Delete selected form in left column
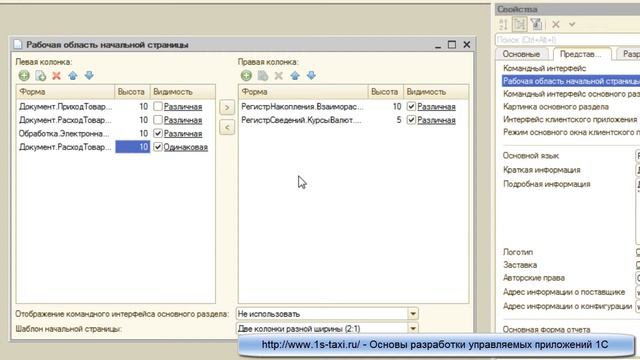This screenshot has height=360, width=640. [56, 76]
